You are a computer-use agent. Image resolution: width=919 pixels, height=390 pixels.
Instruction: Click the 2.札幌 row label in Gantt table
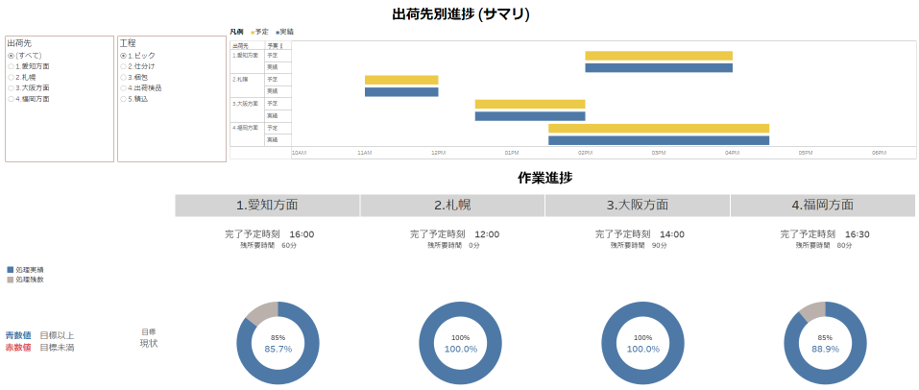240,80
